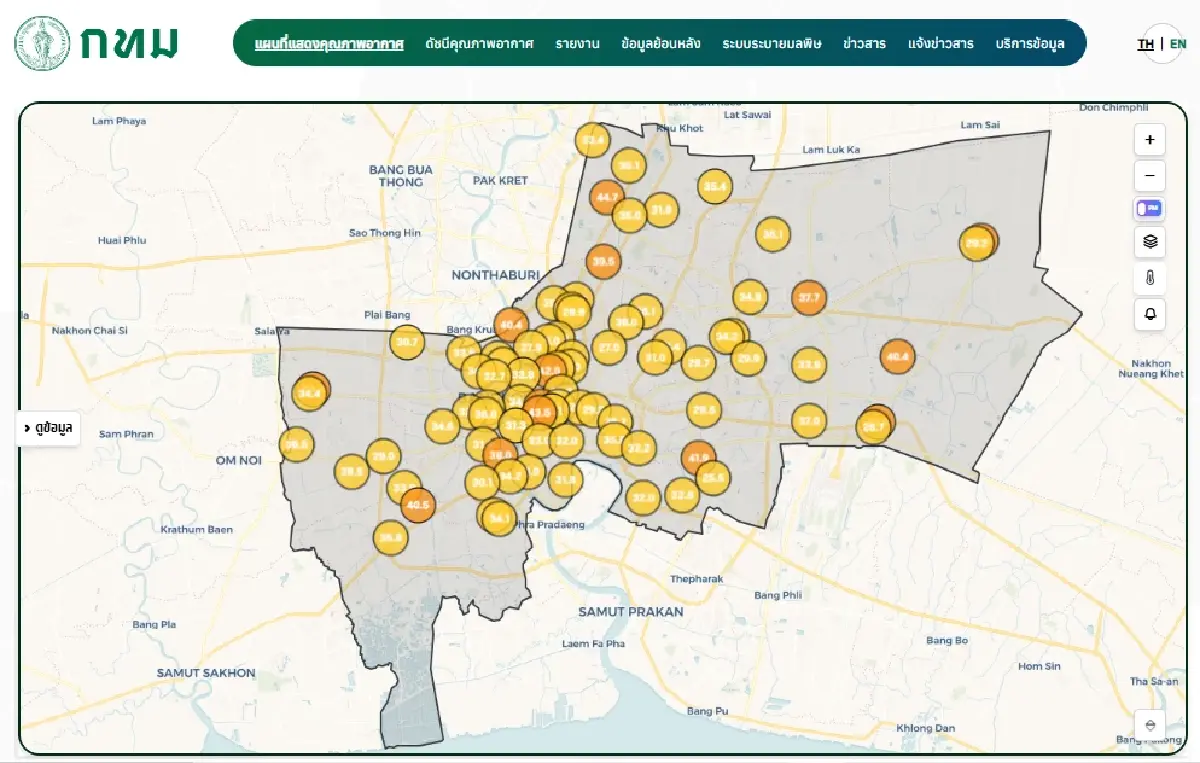Go to the ข่าวสาร page

click(864, 44)
